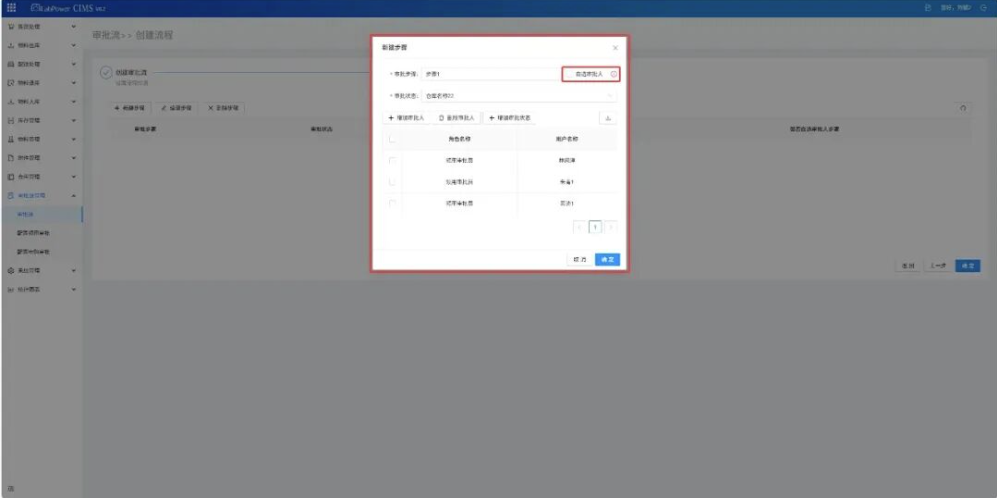
Task: Click the 增加审批人 button with plus sign
Action: [x=406, y=118]
